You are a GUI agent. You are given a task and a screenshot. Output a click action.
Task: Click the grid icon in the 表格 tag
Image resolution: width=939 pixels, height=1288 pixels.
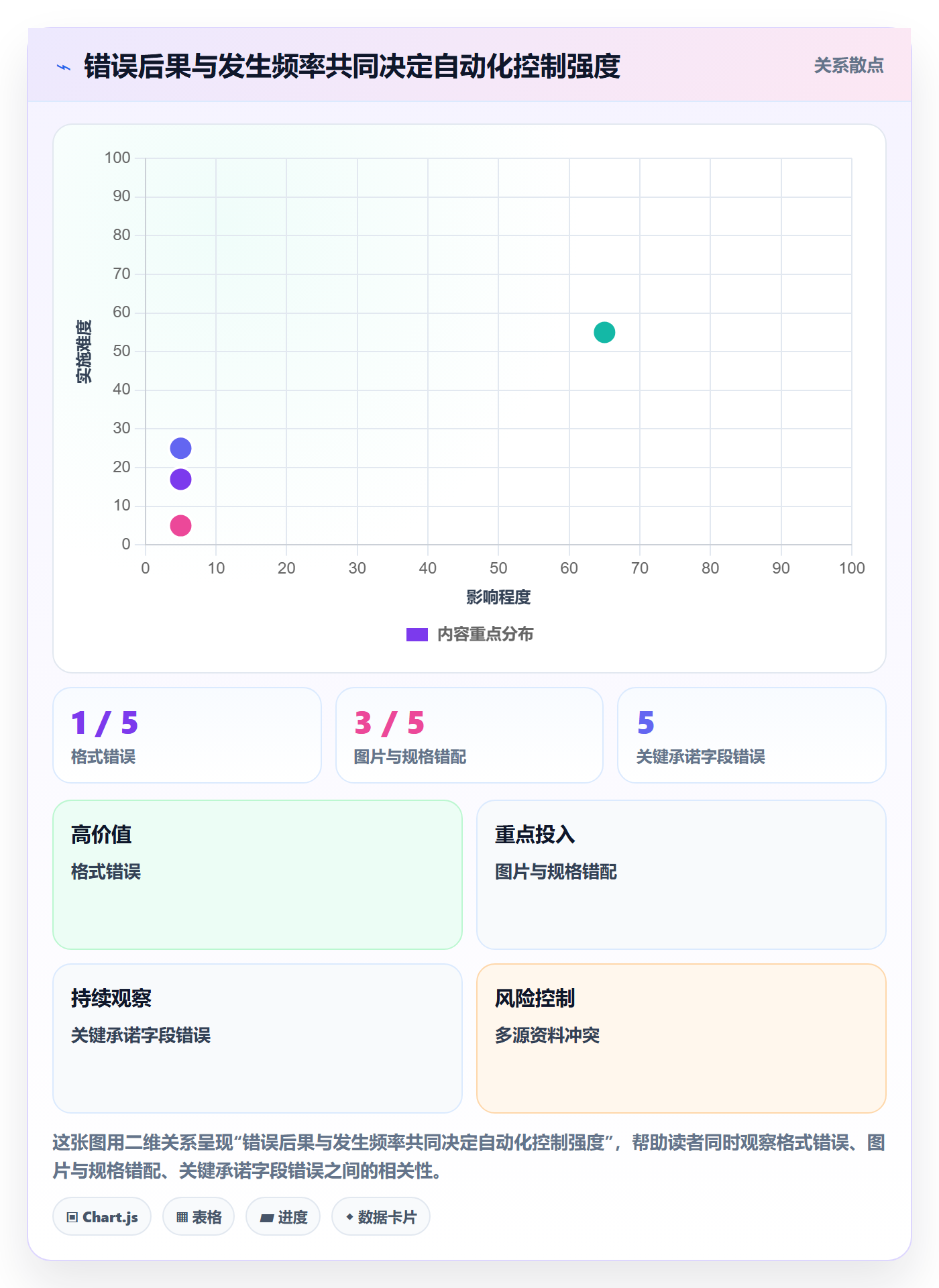coord(182,1217)
